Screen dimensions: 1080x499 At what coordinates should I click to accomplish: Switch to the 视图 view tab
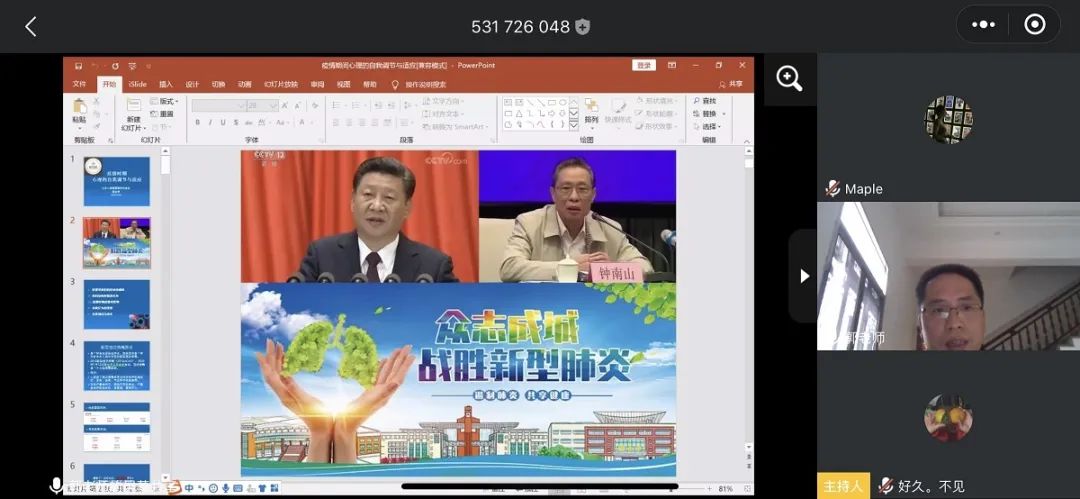point(344,84)
